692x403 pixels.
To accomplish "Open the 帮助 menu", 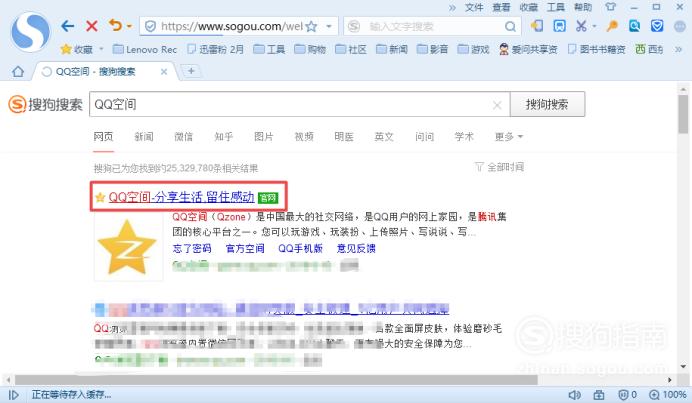I will (x=583, y=7).
